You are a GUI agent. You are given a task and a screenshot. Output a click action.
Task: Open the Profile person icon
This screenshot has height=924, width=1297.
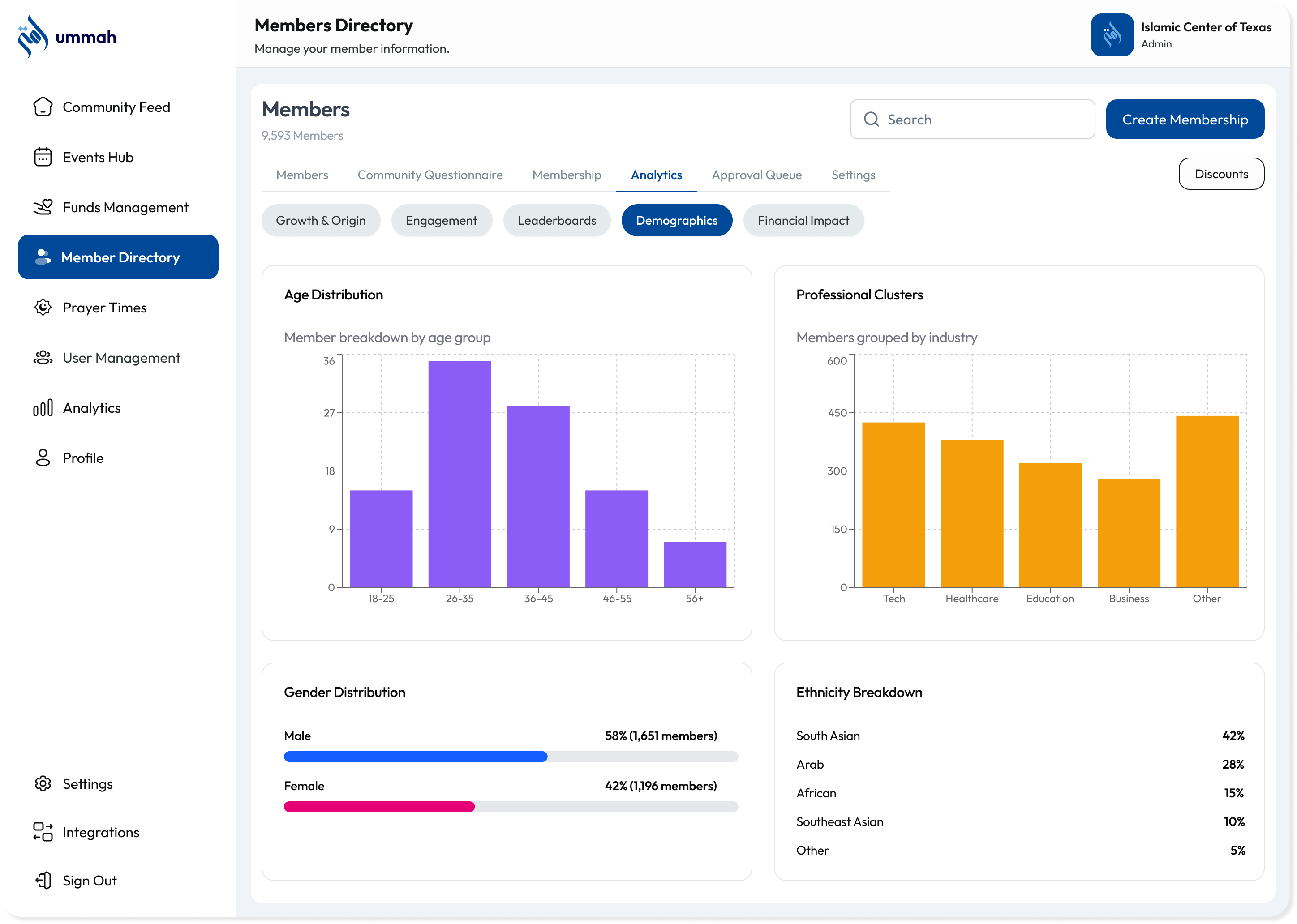tap(43, 458)
